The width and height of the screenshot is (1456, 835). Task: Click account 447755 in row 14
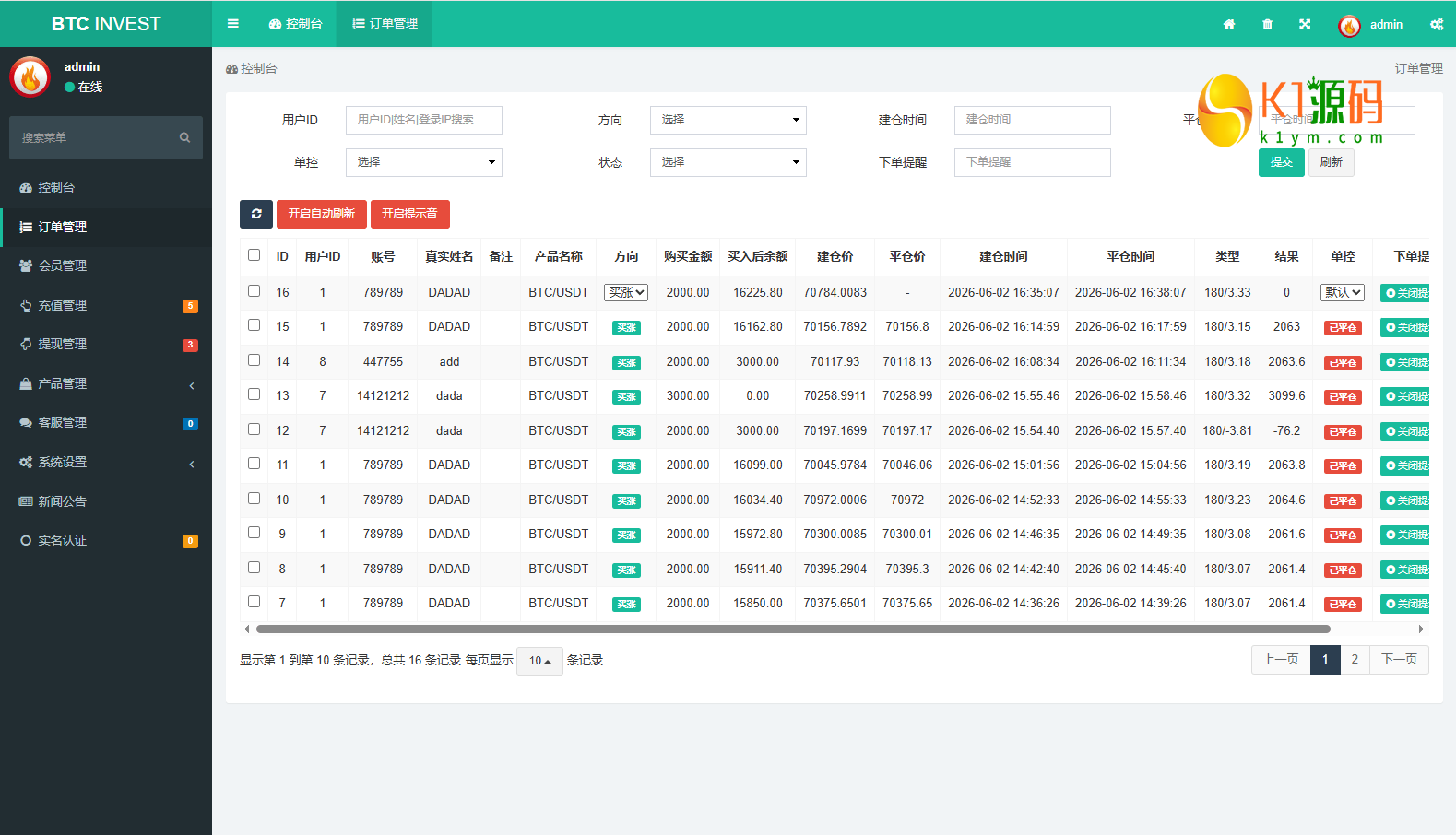click(x=383, y=362)
